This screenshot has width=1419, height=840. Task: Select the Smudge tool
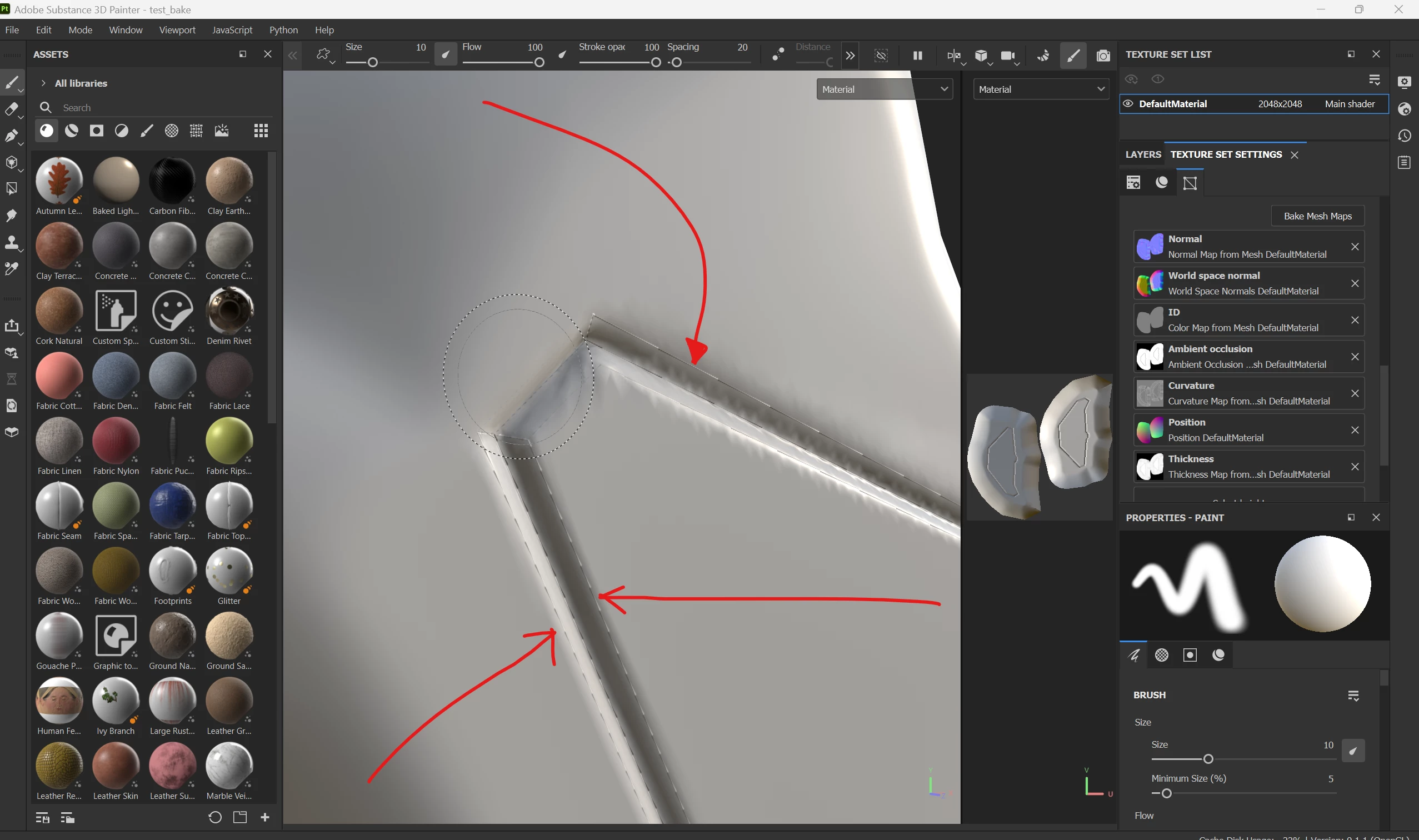click(11, 215)
